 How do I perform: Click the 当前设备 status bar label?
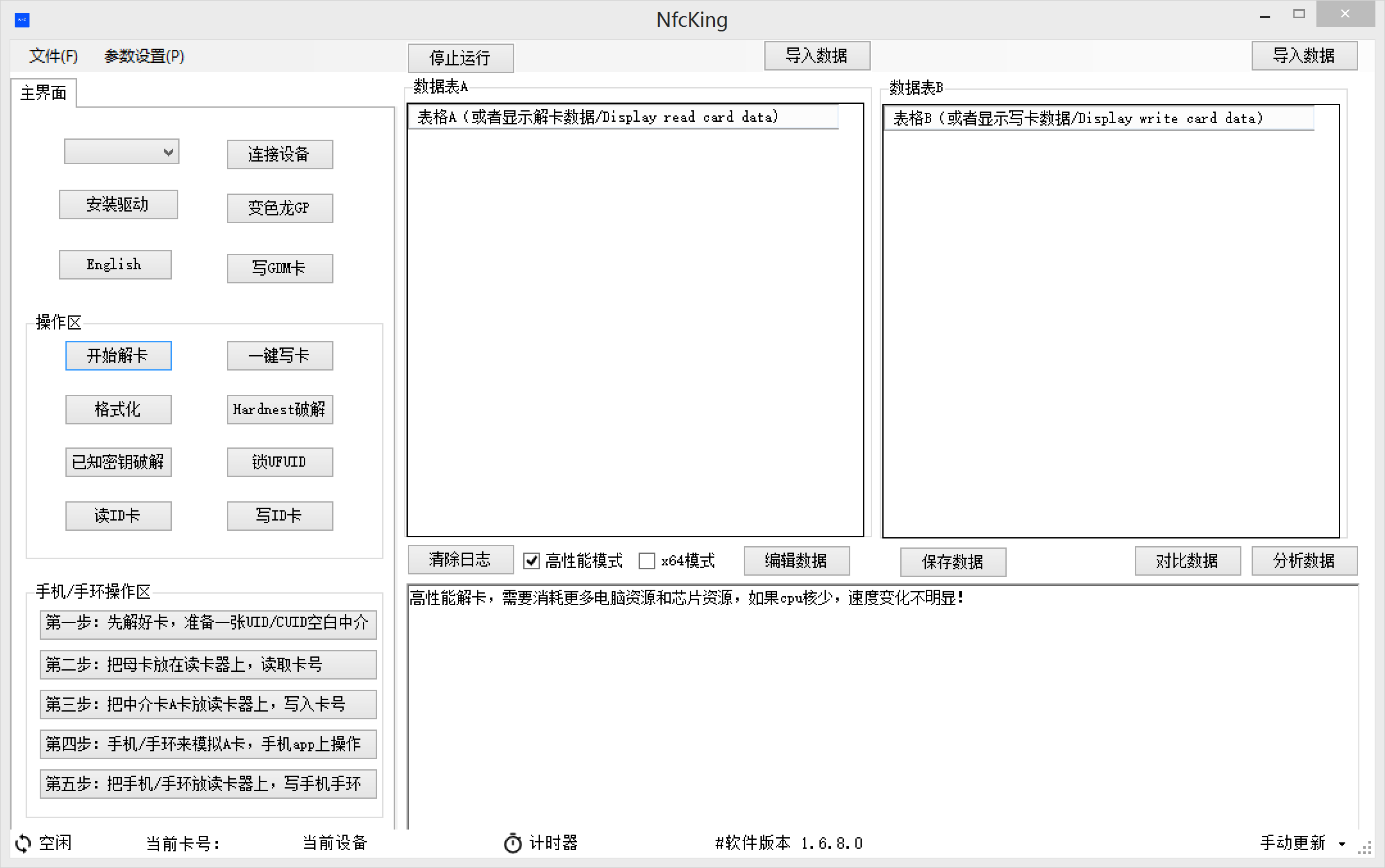(335, 843)
